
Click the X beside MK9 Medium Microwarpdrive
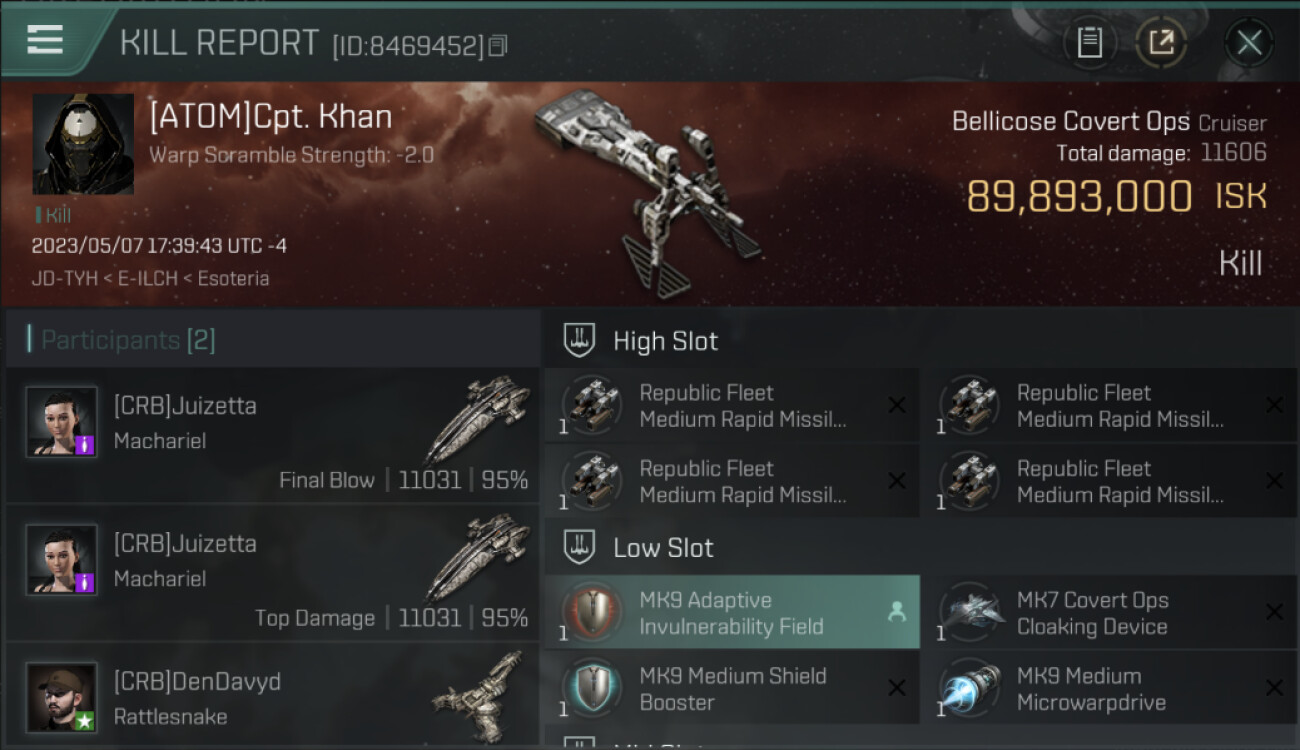1274,688
